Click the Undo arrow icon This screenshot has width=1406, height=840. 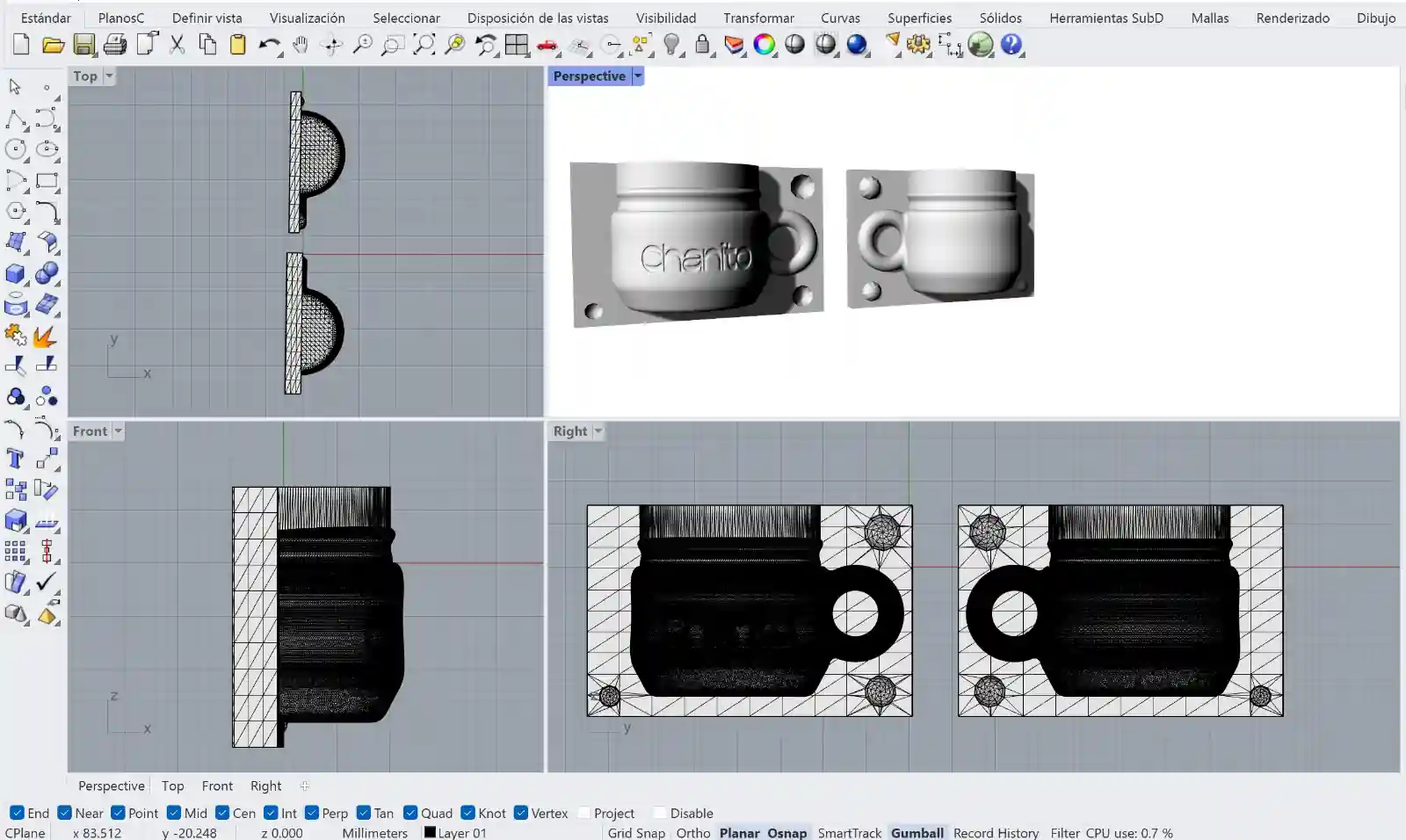point(269,45)
